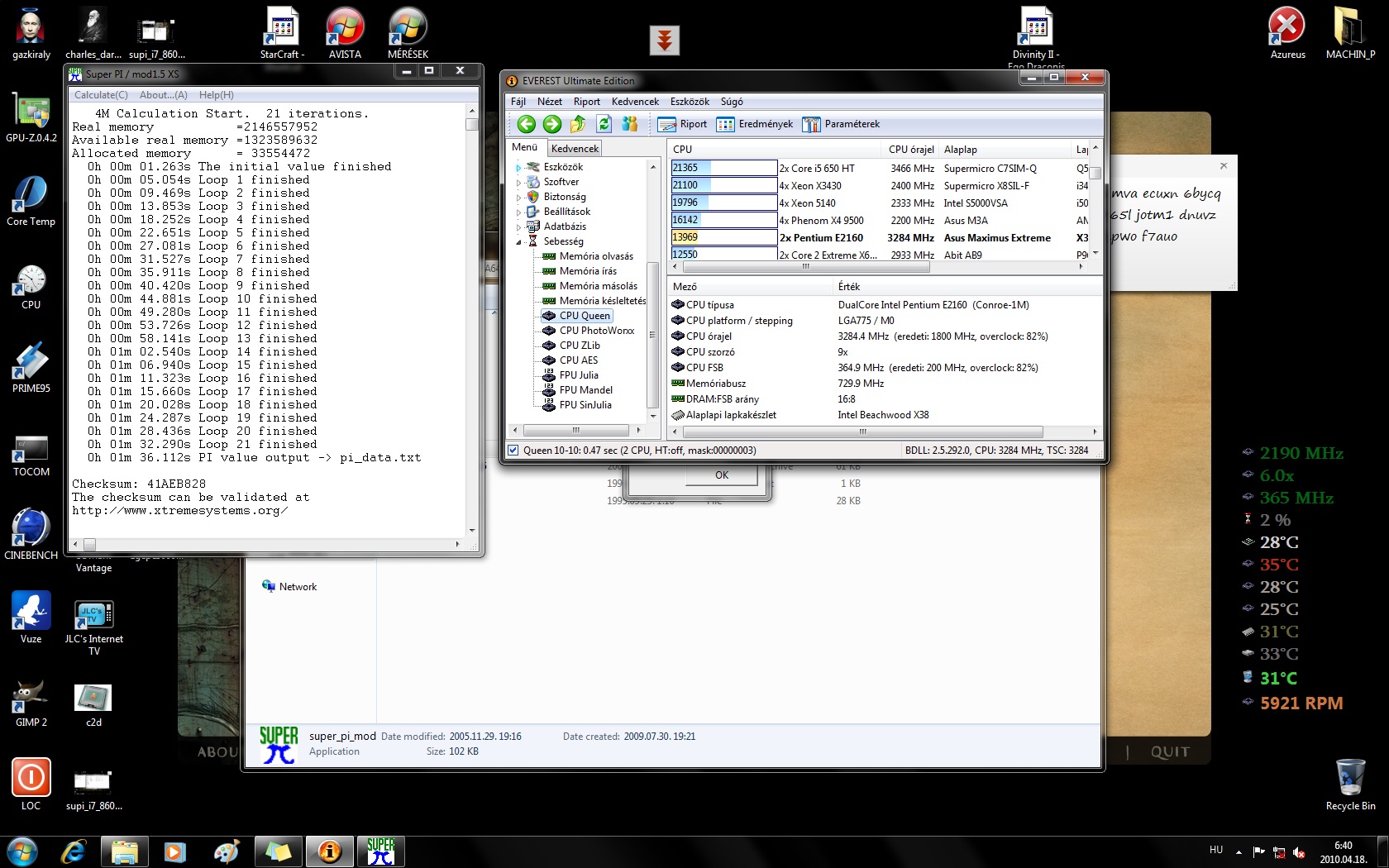The image size is (1389, 868).
Task: Click the Érték column header
Action: (967, 287)
